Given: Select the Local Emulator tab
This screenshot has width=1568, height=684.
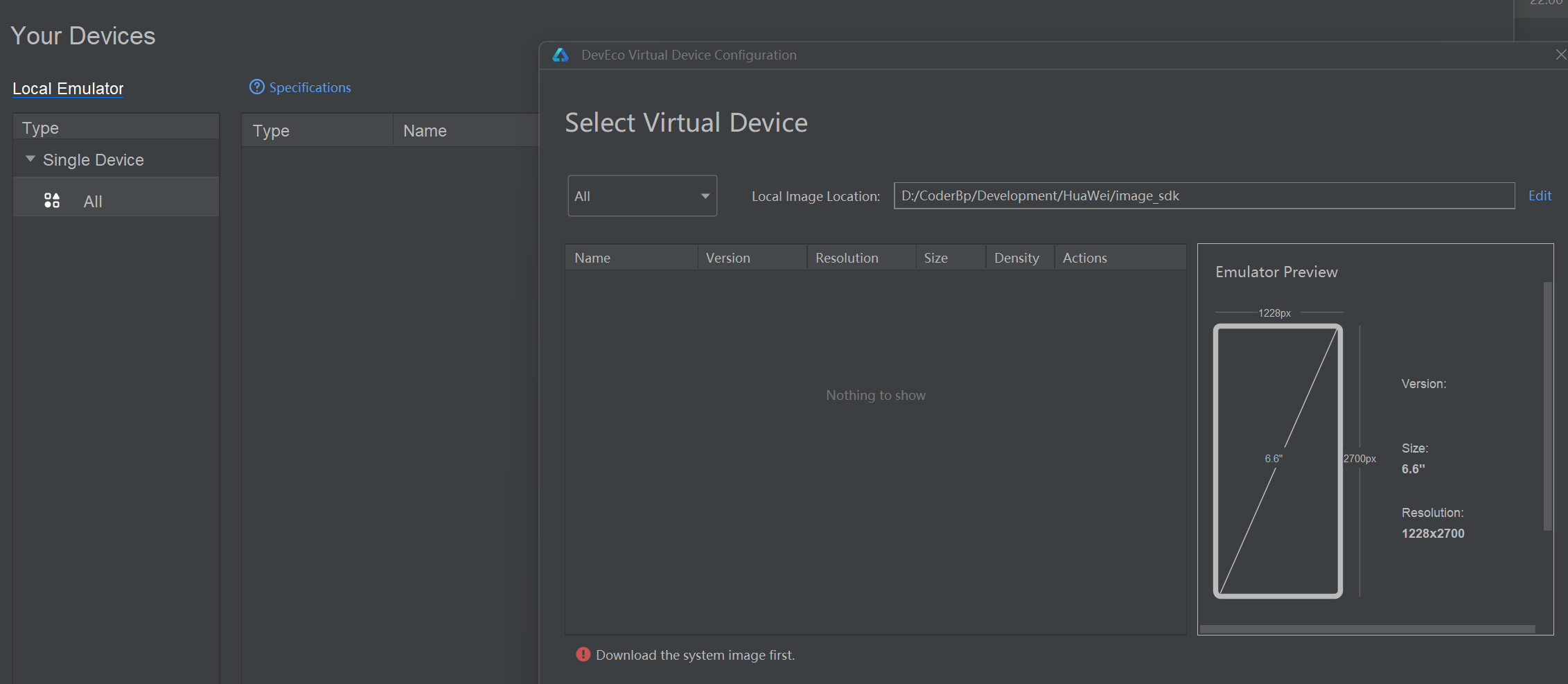Looking at the screenshot, I should coord(68,89).
